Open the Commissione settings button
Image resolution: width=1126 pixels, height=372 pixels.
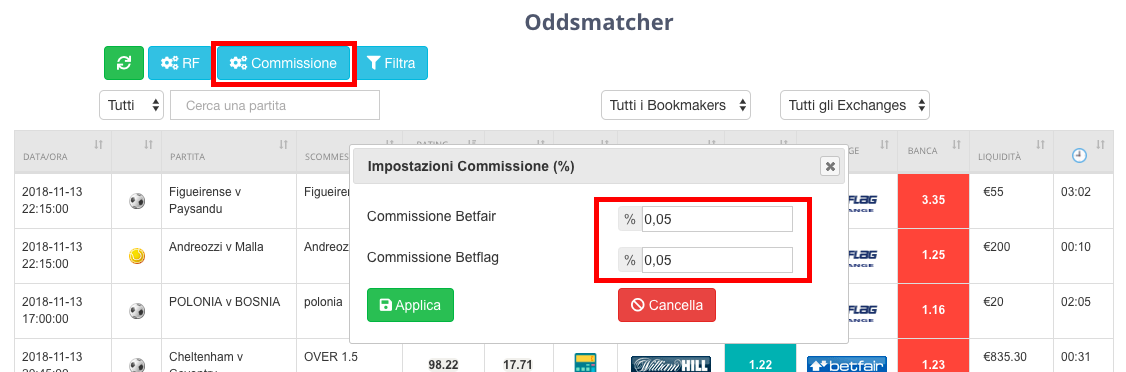tap(284, 63)
